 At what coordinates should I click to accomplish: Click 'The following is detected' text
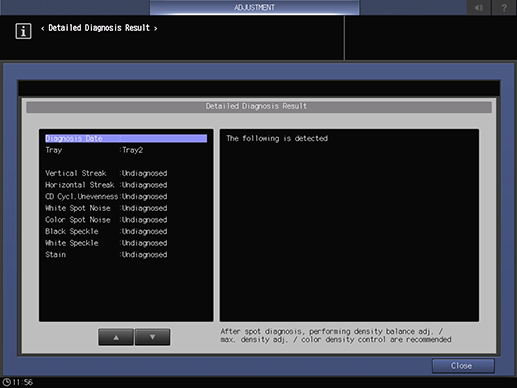tap(277, 138)
